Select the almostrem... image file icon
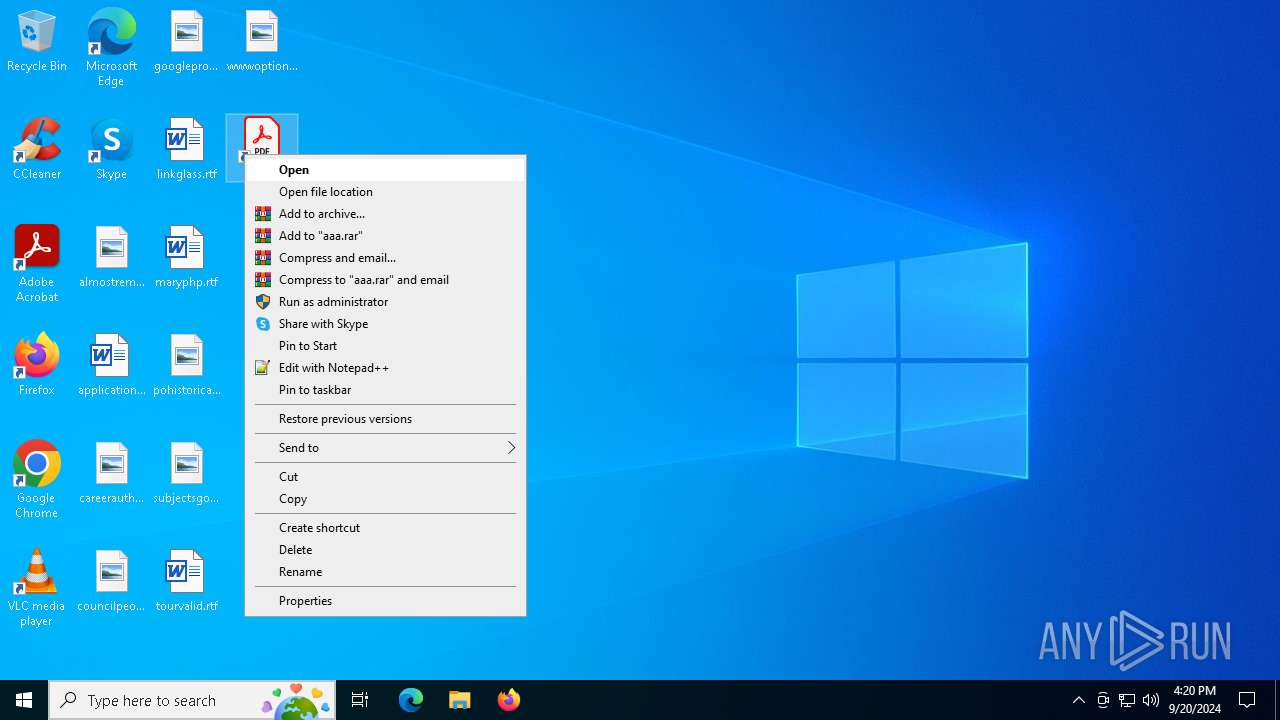The height and width of the screenshot is (720, 1280). coord(111,258)
